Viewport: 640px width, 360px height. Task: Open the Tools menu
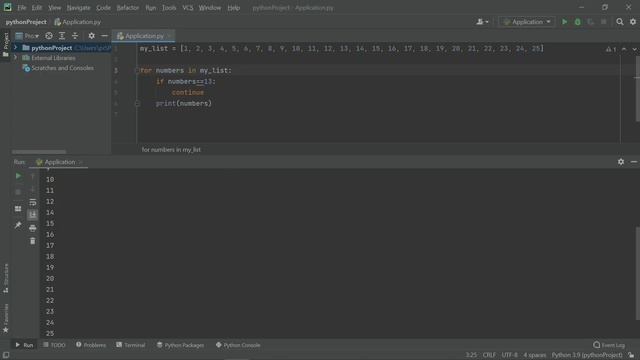[169, 8]
